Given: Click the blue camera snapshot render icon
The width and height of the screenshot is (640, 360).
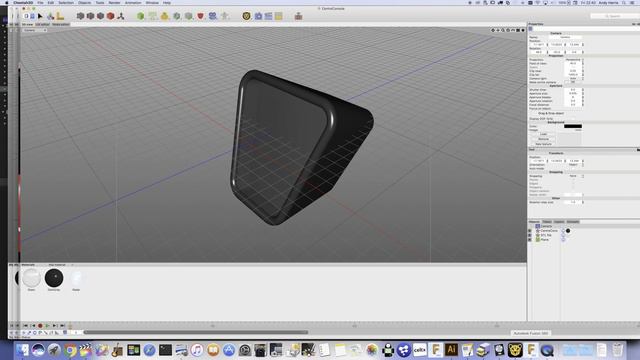Looking at the screenshot, I should (x=258, y=16).
